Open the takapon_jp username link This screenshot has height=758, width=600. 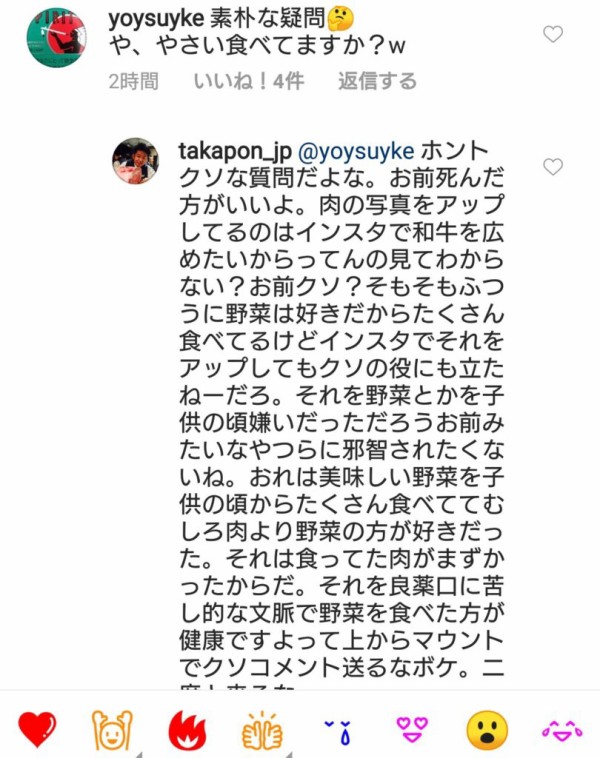pyautogui.click(x=234, y=151)
